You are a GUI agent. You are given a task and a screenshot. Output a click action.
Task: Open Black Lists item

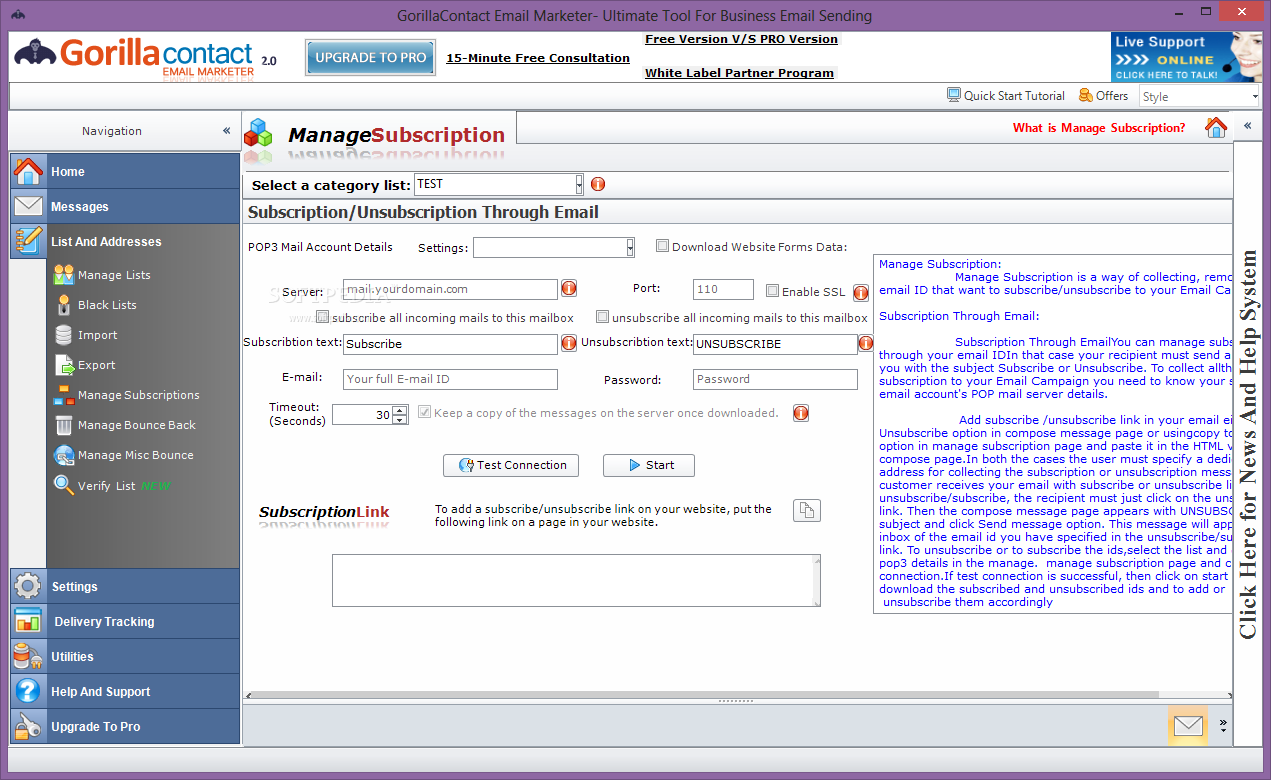pyautogui.click(x=106, y=305)
